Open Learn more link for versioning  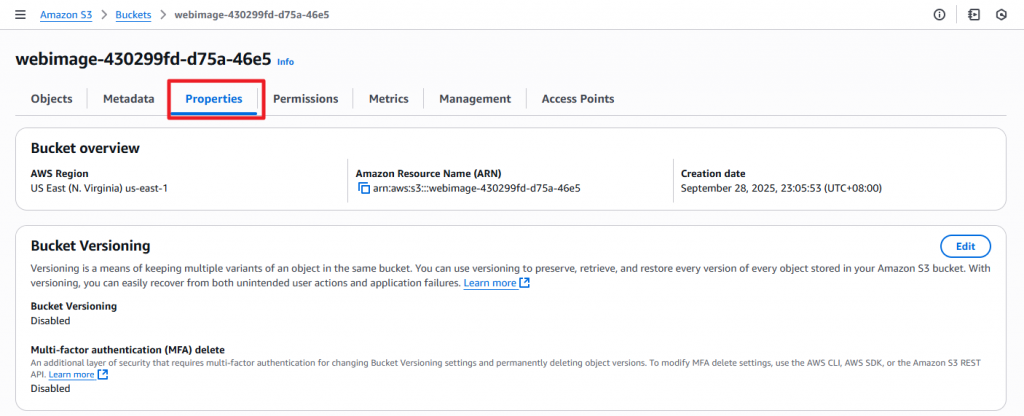pyautogui.click(x=490, y=284)
